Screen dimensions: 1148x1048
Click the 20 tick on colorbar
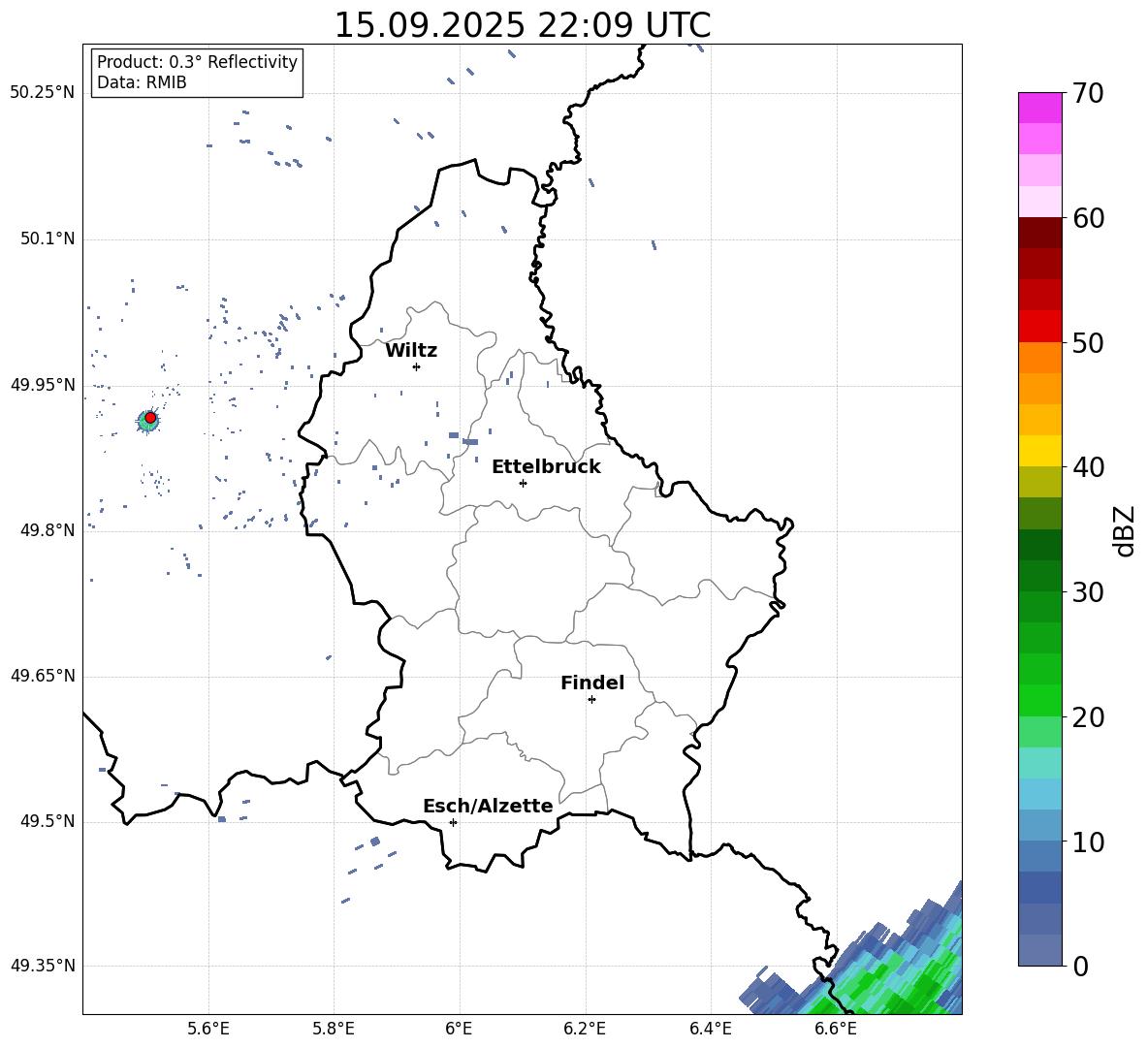[1088, 716]
